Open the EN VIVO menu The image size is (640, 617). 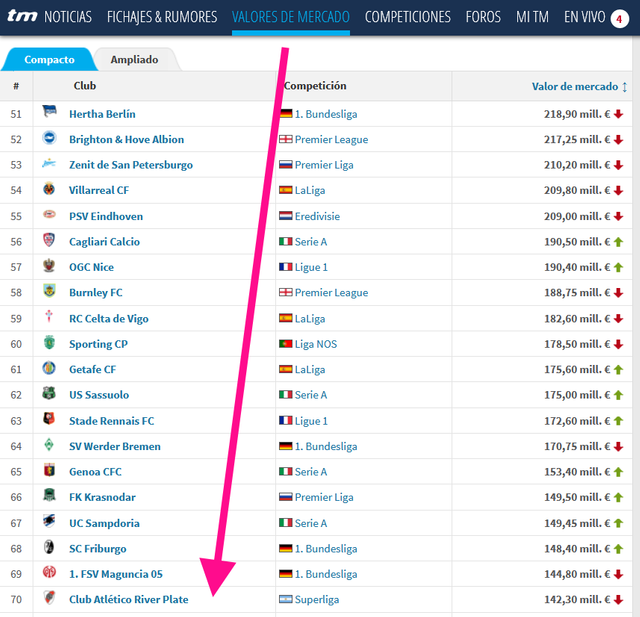pos(584,17)
